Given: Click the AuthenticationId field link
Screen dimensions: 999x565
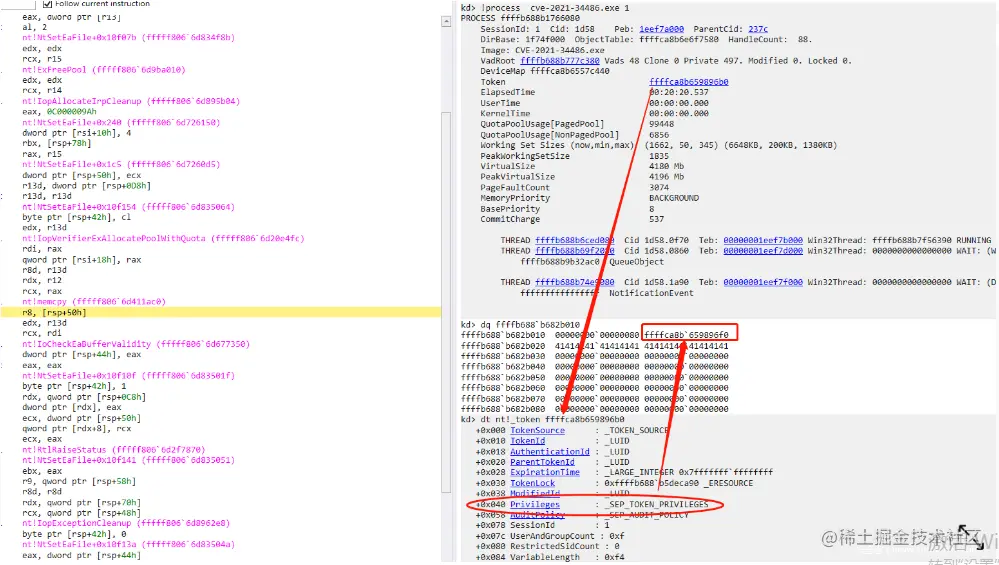Looking at the screenshot, I should [x=550, y=452].
